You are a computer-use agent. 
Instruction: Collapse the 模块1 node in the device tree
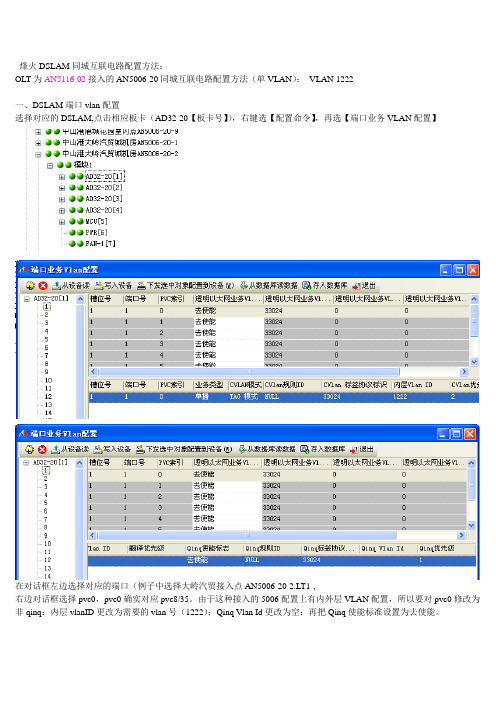click(50, 165)
